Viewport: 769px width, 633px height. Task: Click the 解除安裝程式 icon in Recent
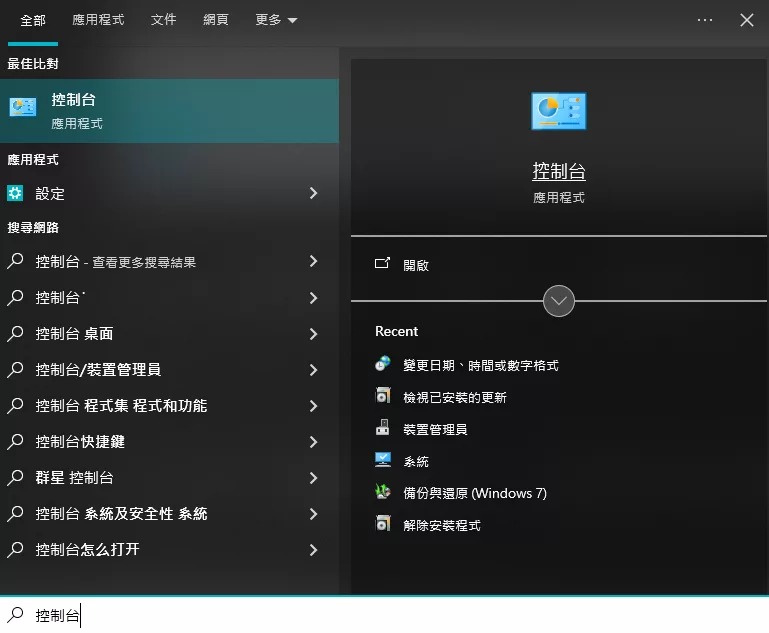click(x=383, y=525)
